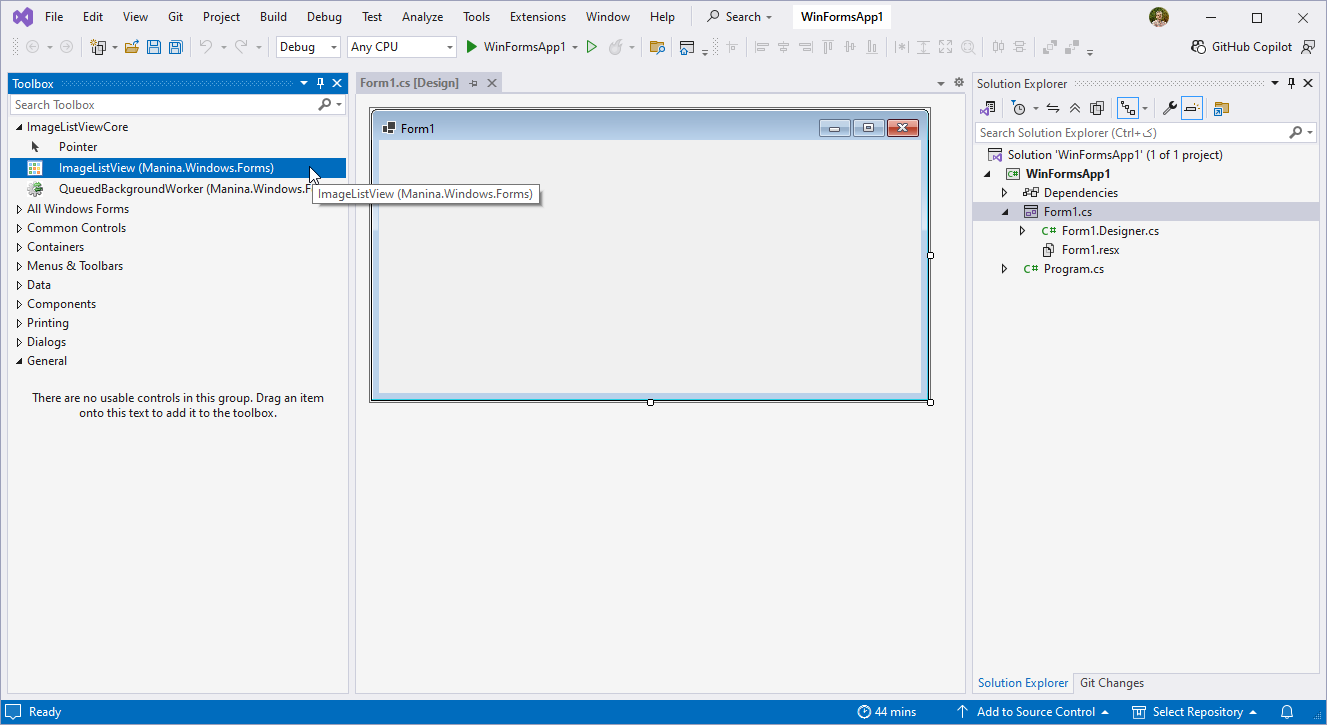Select QueuedBackgroundWorker in the Toolbox
Viewport: 1327px width, 725px height.
point(178,189)
